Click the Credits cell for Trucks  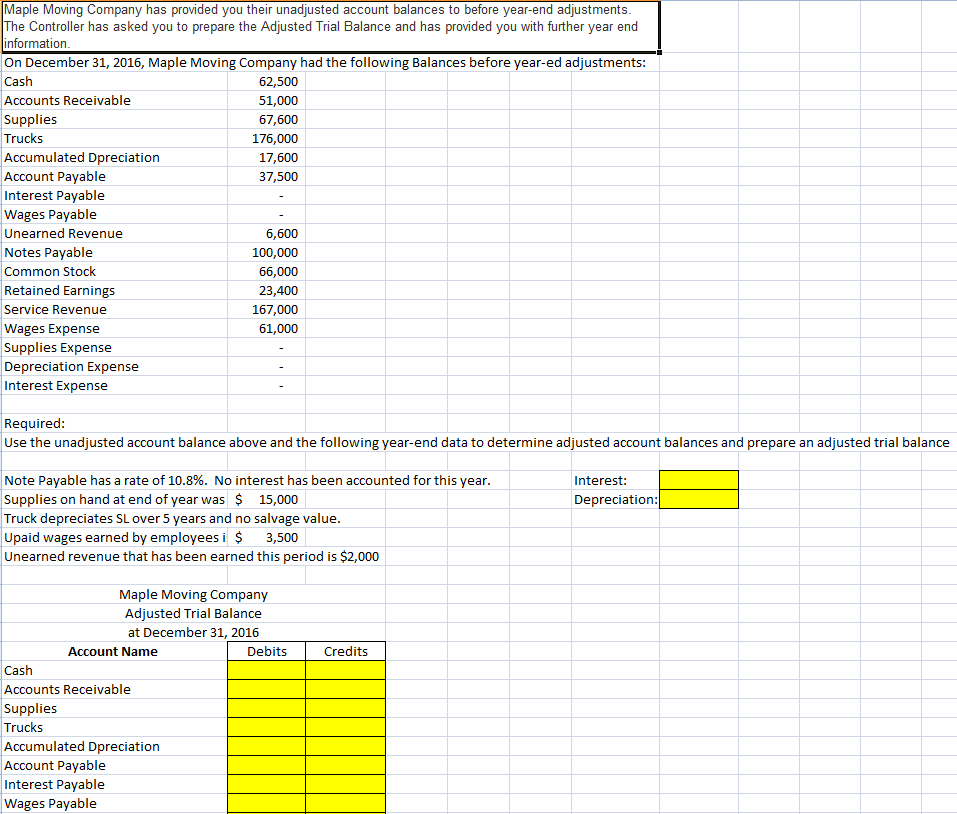pyautogui.click(x=345, y=727)
